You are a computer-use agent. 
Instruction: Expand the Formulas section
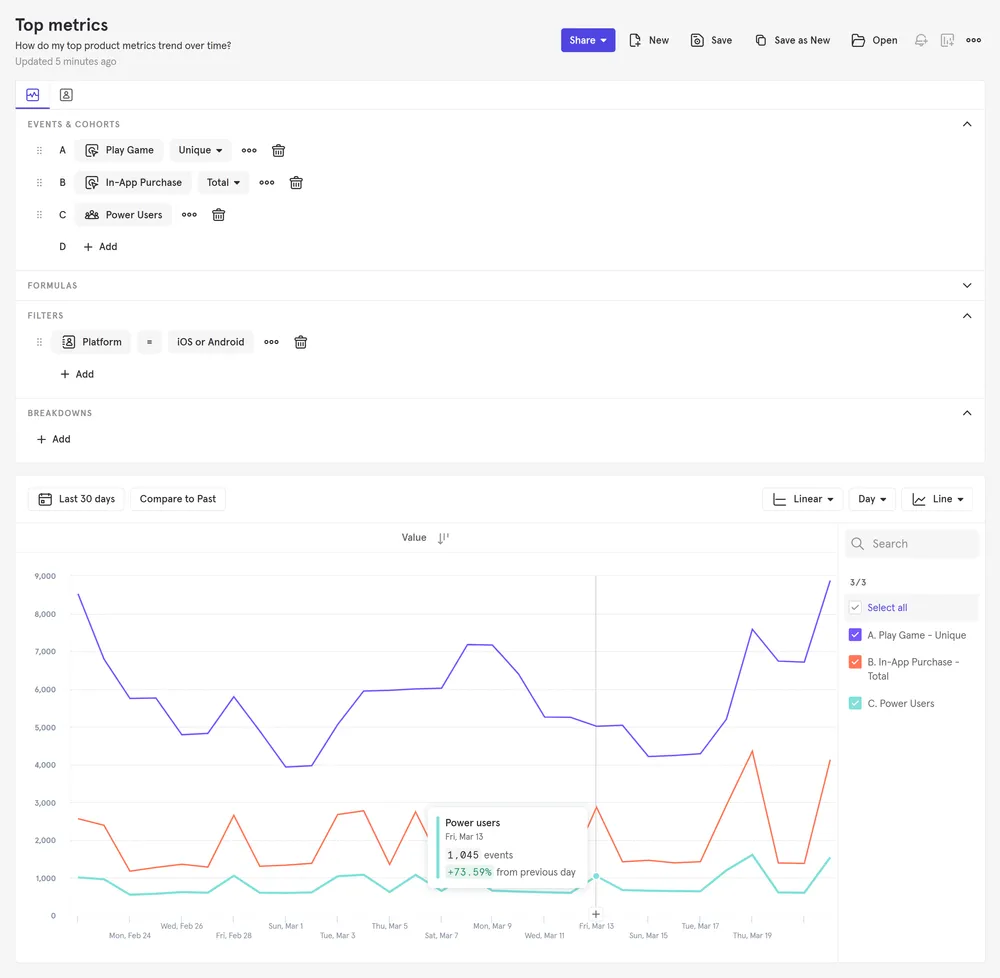(x=967, y=286)
